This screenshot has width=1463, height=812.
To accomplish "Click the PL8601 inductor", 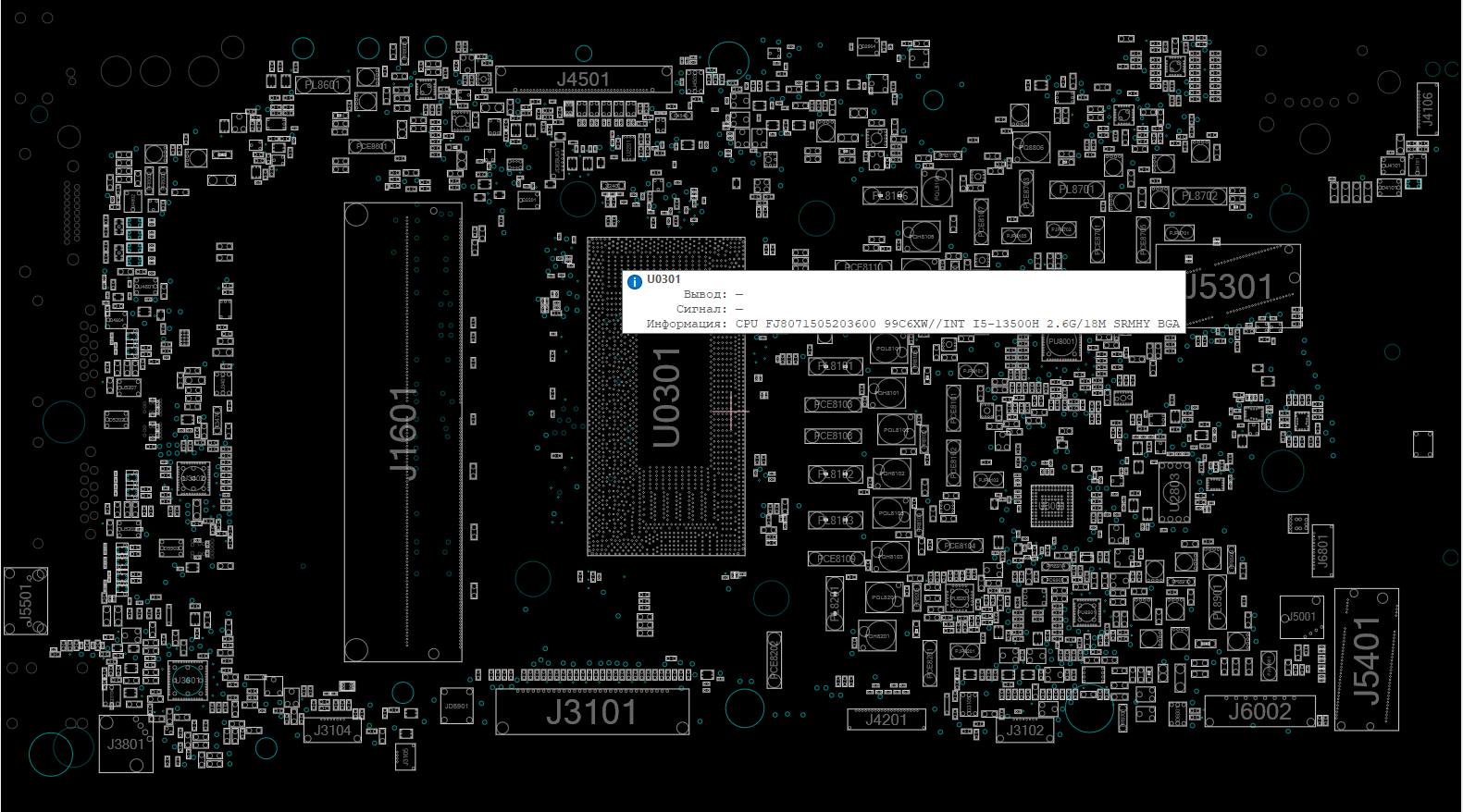I will pyautogui.click(x=322, y=85).
